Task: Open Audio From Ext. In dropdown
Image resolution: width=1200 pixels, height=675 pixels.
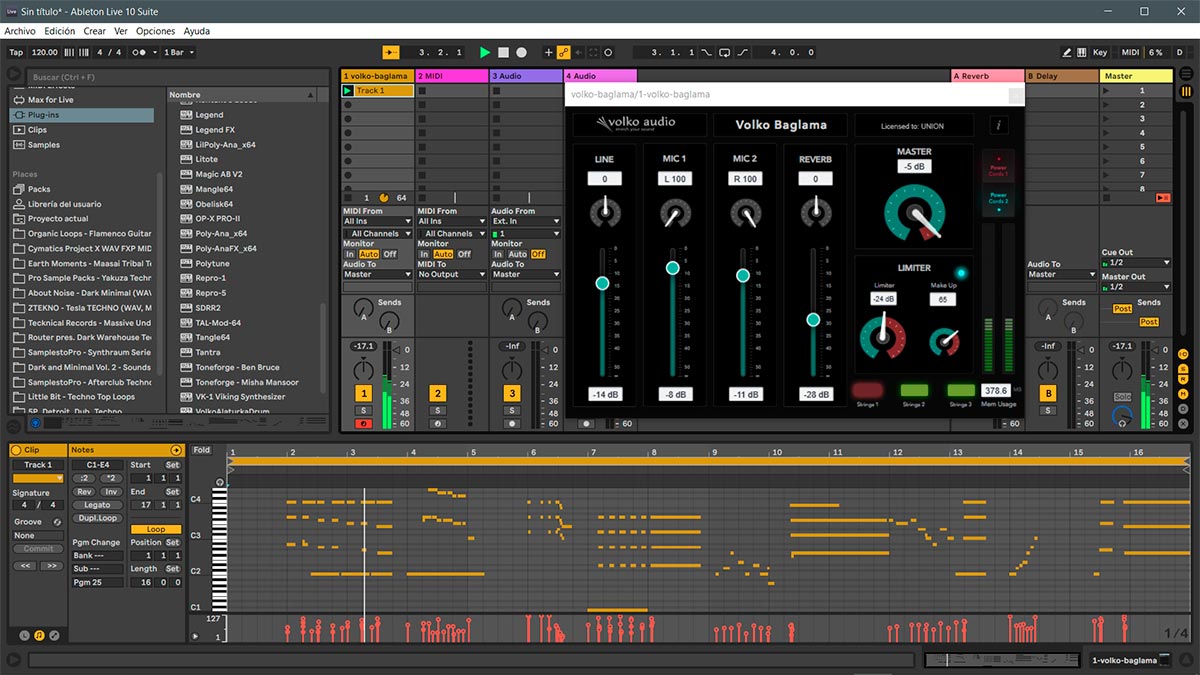Action: [x=524, y=221]
